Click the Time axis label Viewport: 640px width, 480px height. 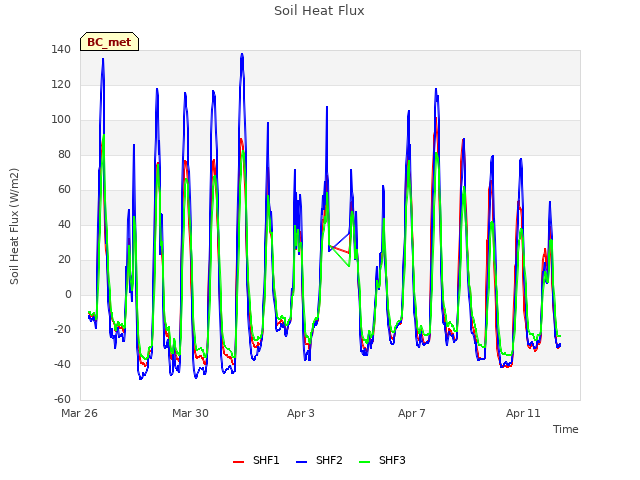pos(565,429)
